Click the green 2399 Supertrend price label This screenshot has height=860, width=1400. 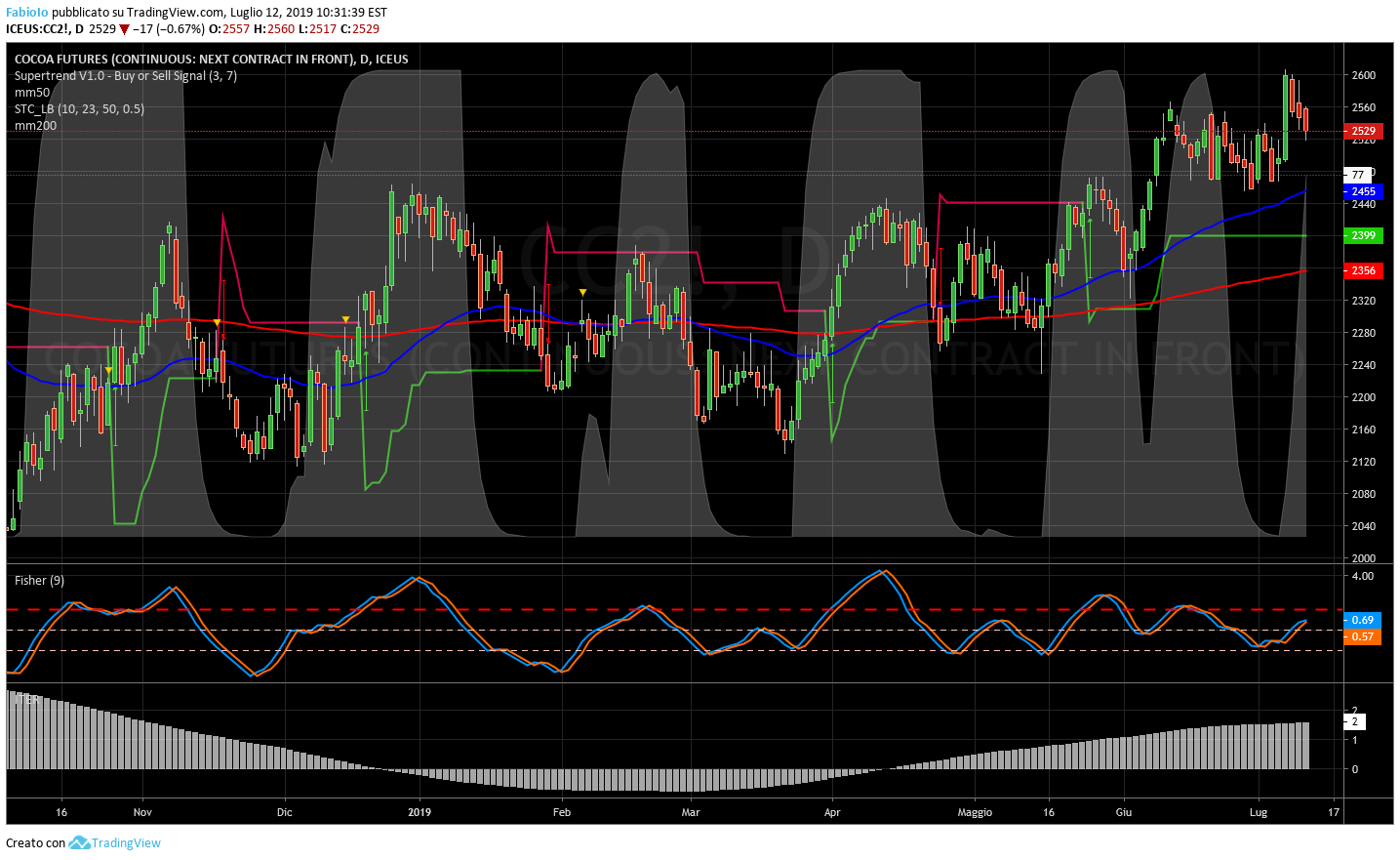[1363, 235]
